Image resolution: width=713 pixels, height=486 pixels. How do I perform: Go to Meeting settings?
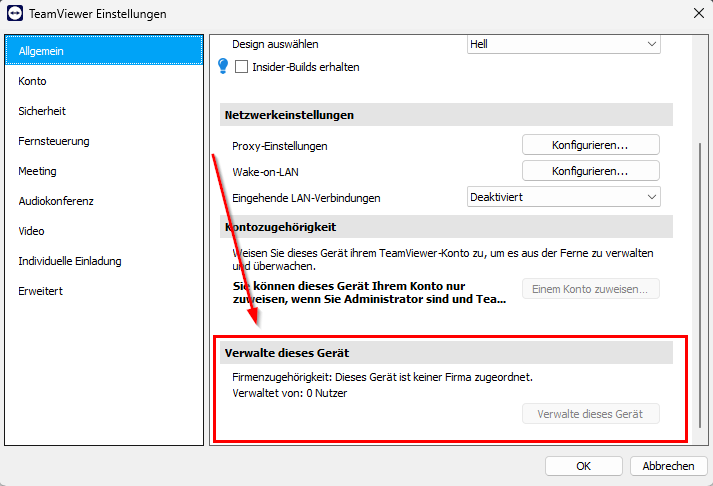[x=104, y=171]
